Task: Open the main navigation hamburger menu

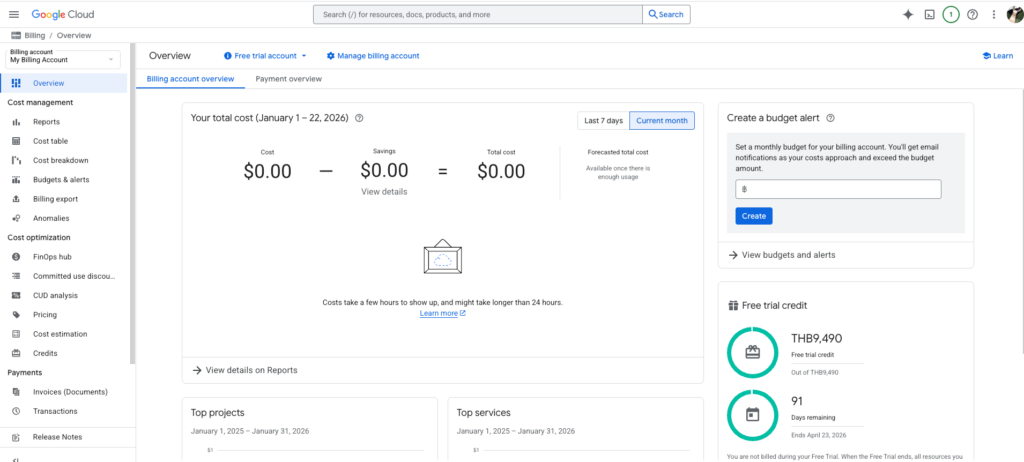Action: coord(14,14)
